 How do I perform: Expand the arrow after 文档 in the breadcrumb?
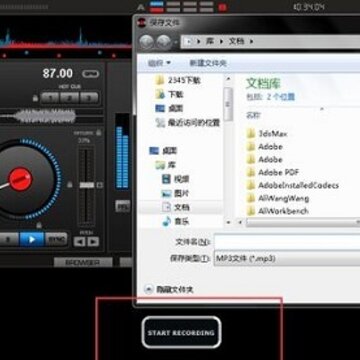point(251,42)
